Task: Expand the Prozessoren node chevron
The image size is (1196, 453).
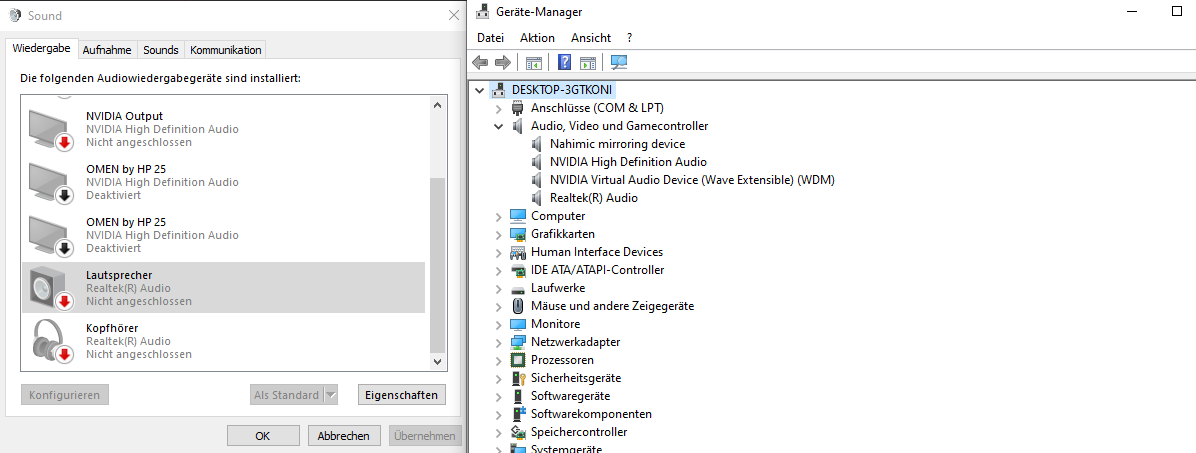Action: point(498,360)
